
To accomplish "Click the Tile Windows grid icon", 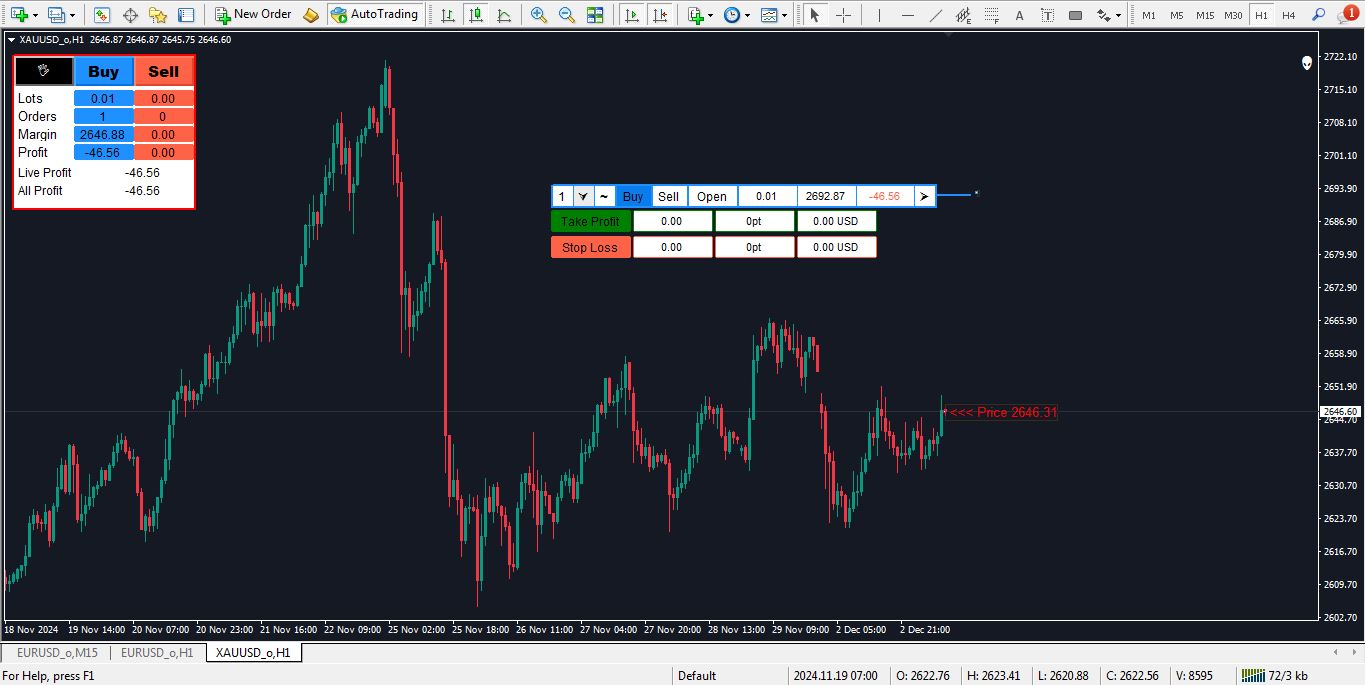I will click(x=595, y=15).
